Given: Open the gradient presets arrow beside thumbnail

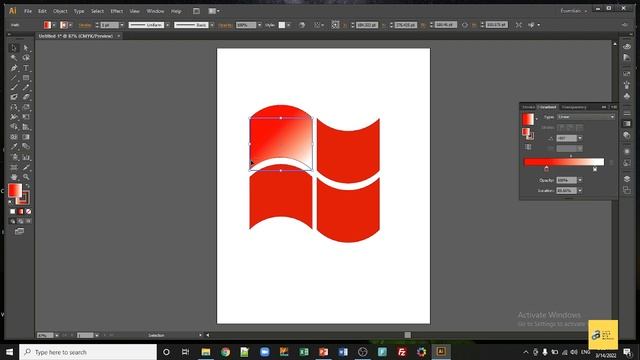Looking at the screenshot, I should [536, 119].
